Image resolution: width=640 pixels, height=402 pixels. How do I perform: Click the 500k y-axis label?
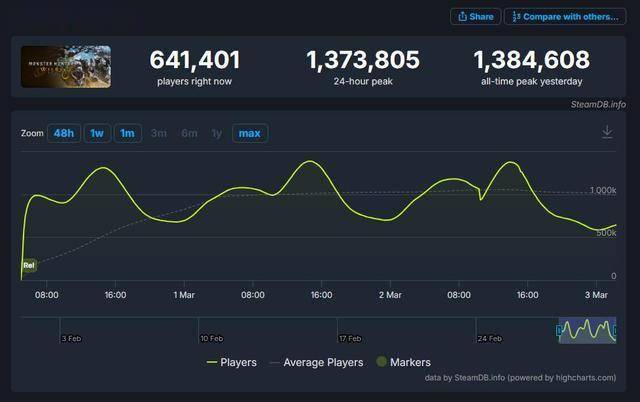point(606,233)
